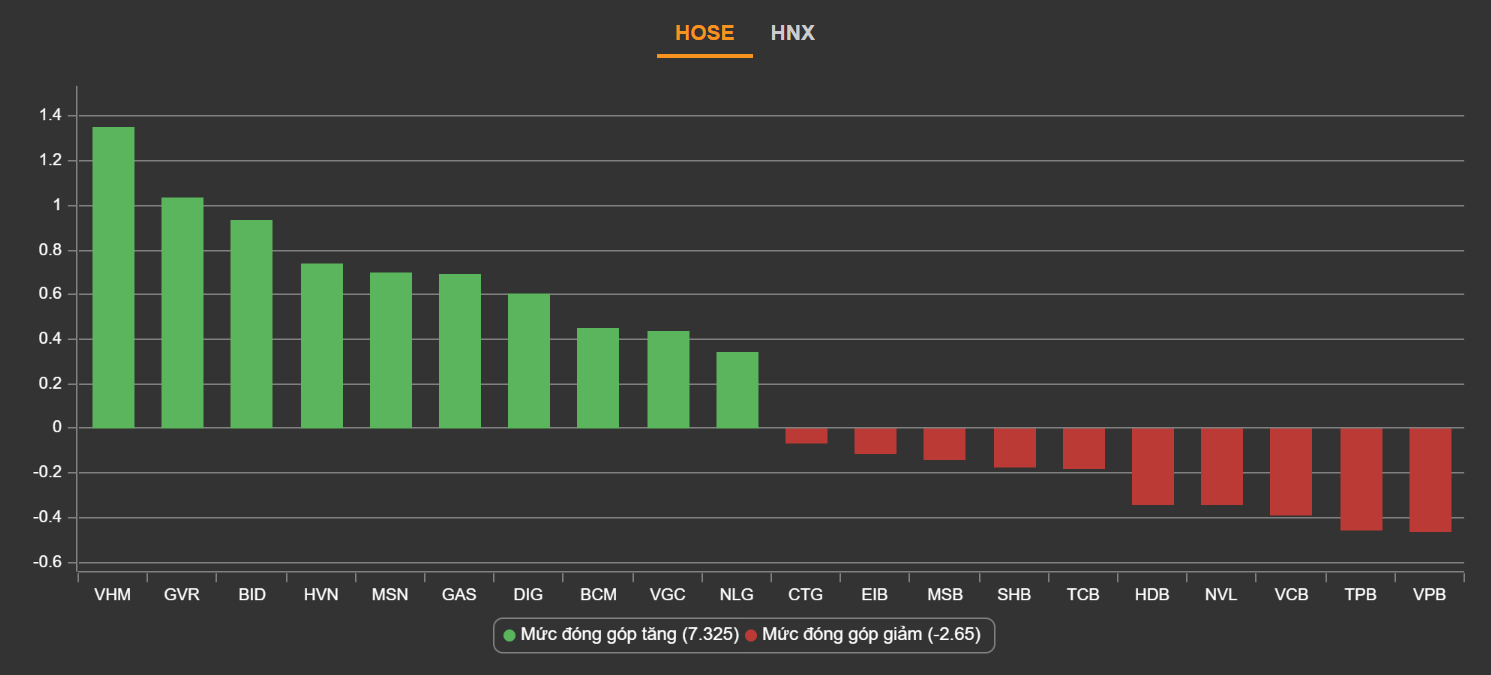Switch to the HNX tab
Screen dimensions: 1491x675
pos(792,33)
